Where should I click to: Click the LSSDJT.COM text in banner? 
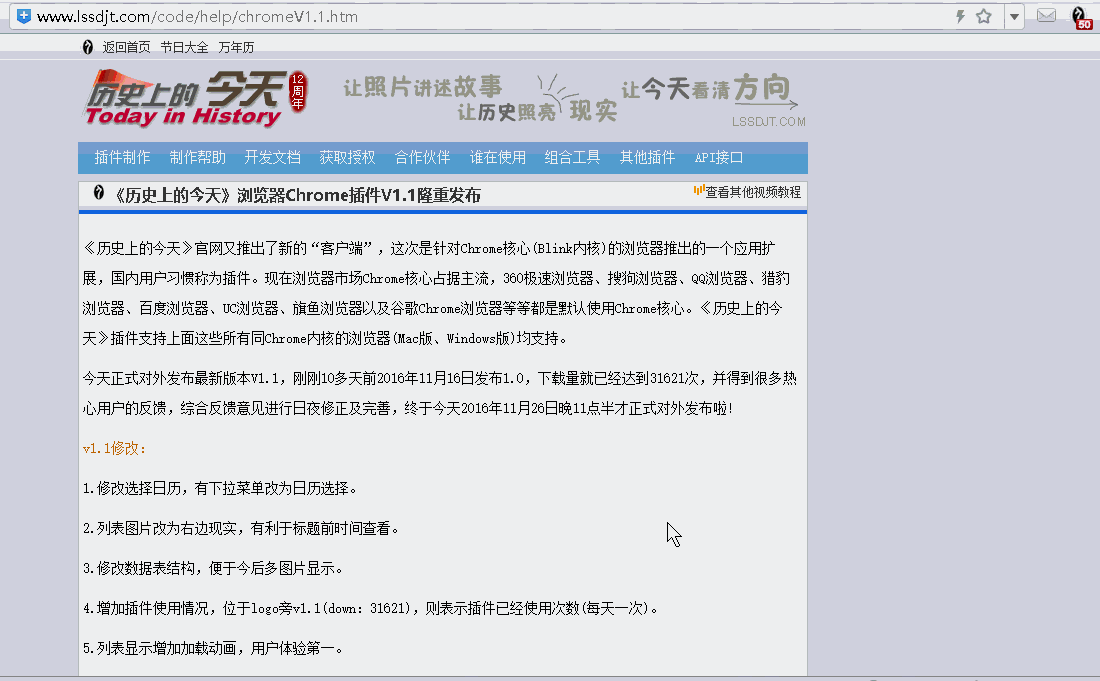pos(769,121)
